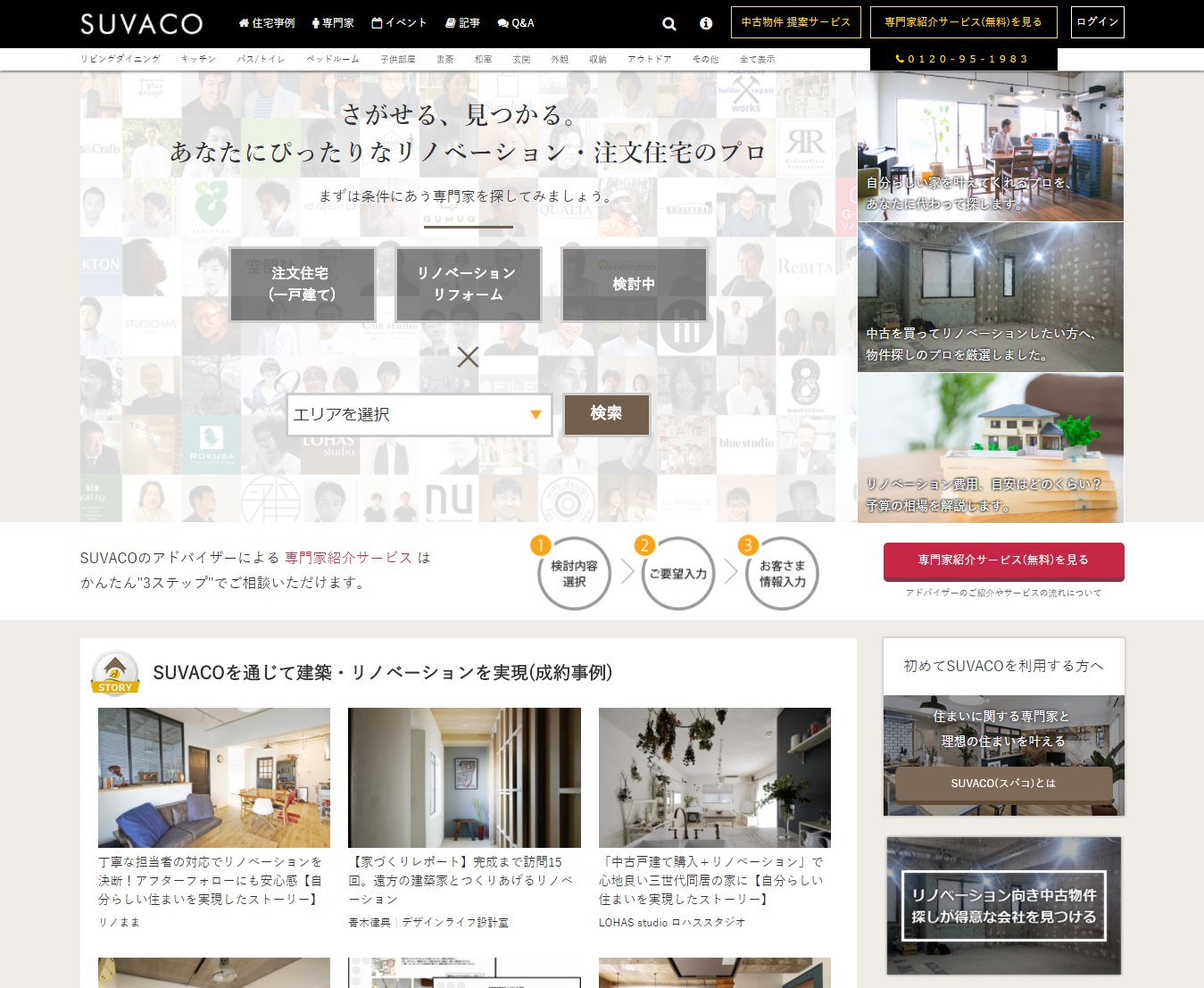Image resolution: width=1204 pixels, height=988 pixels.
Task: Click the SUVACO(スバコ)とは button
Action: point(1003,784)
